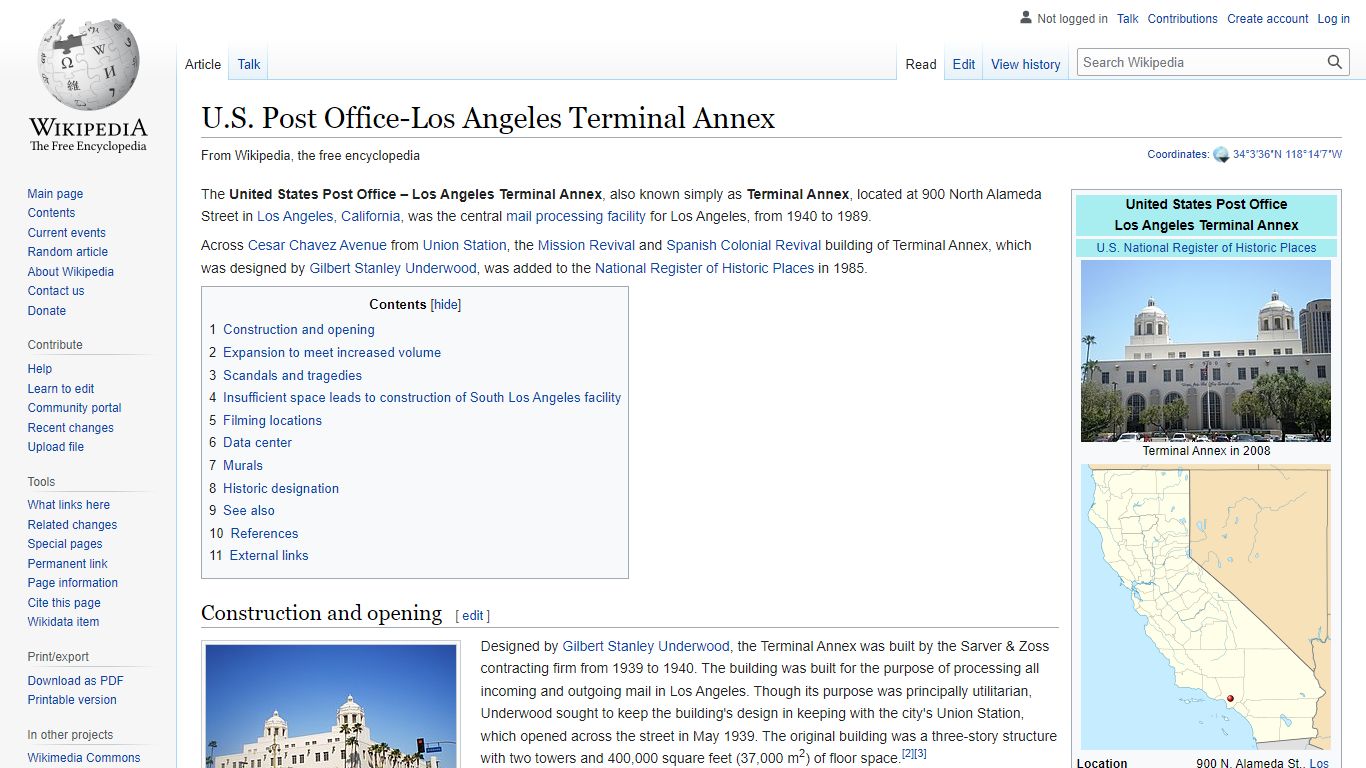The height and width of the screenshot is (768, 1366).
Task: Open the Terminal Annex in 2008 photo
Action: 1206,351
